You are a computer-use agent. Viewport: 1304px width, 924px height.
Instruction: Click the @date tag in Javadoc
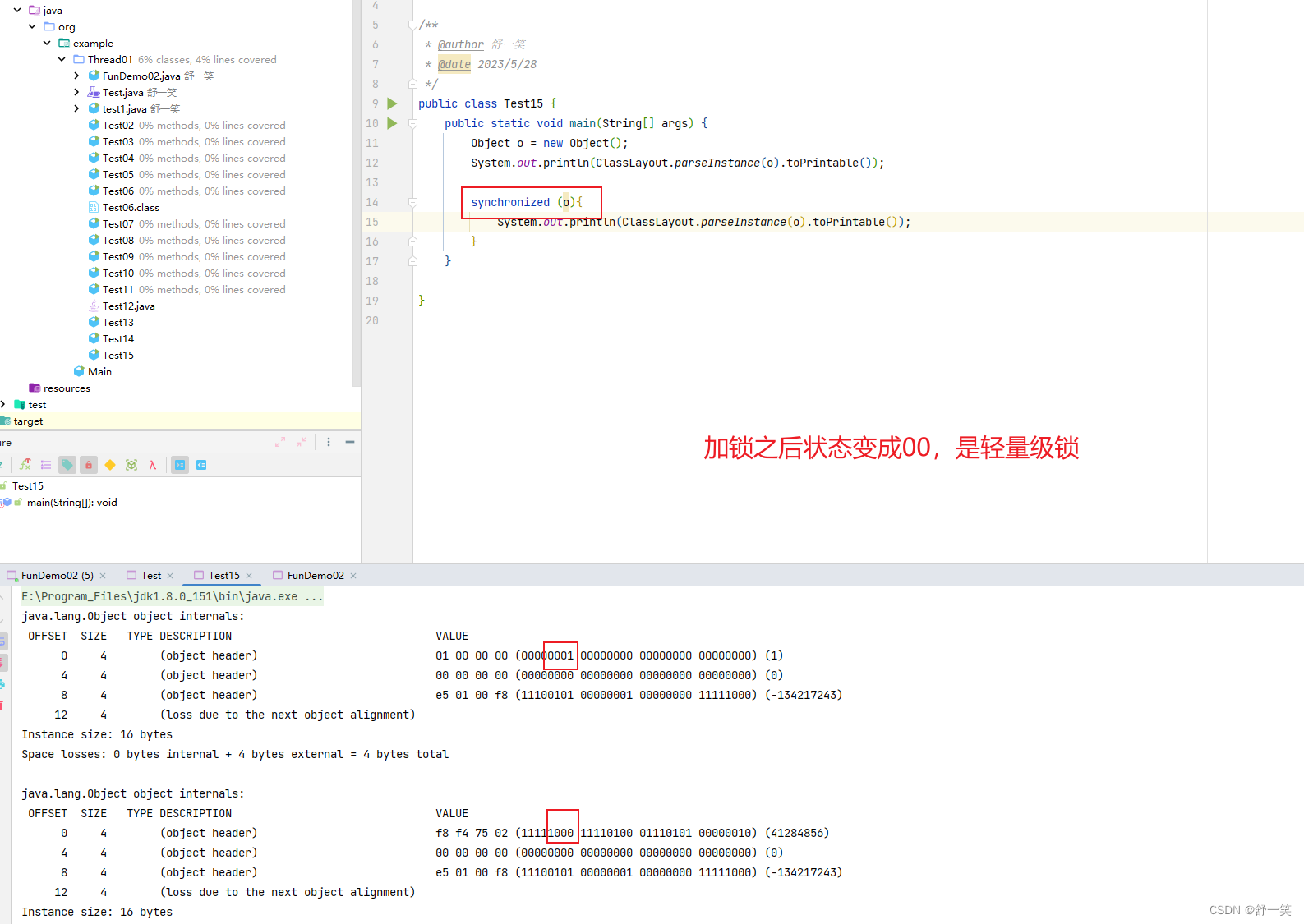coord(454,64)
